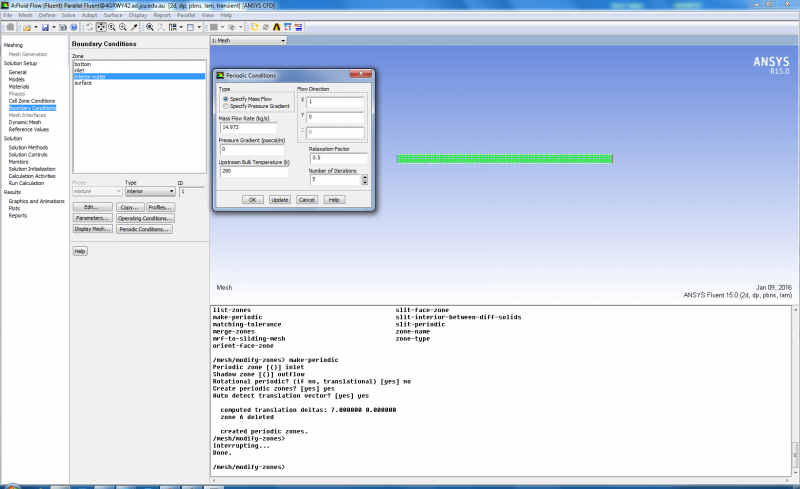800x489 pixels.
Task: Click the first gray mesh toolbar icon
Action: click(10, 27)
